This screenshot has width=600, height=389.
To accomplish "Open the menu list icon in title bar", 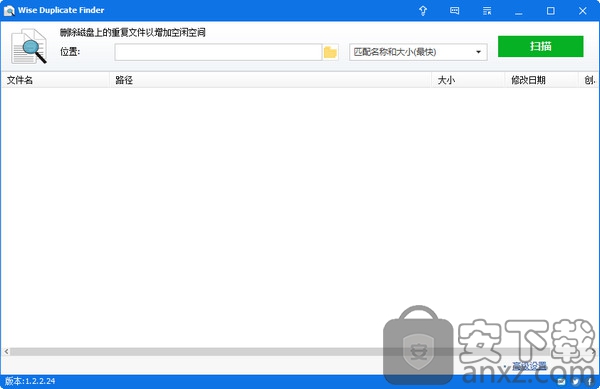I will coord(487,11).
